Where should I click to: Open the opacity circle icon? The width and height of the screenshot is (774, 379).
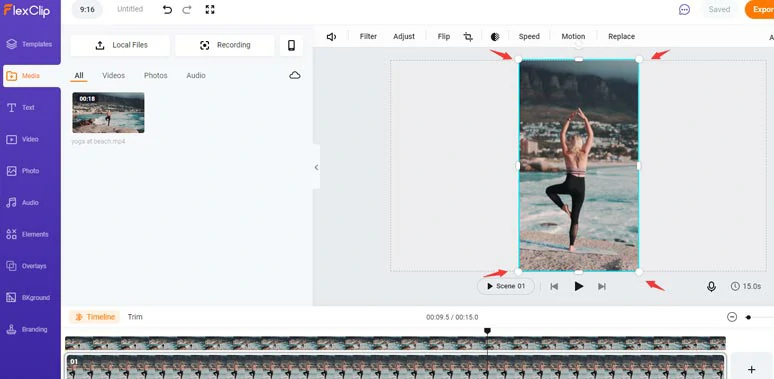pos(495,37)
